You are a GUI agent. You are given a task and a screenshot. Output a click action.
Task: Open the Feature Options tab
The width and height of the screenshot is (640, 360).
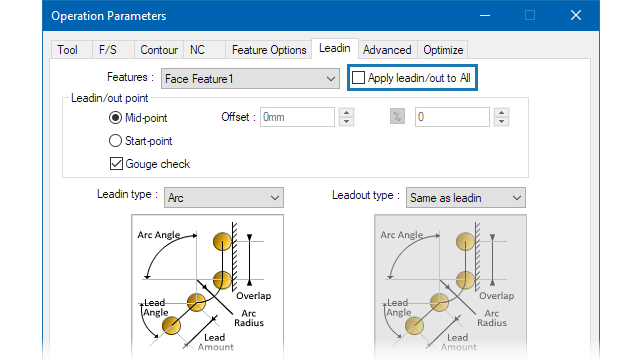[x=269, y=50]
